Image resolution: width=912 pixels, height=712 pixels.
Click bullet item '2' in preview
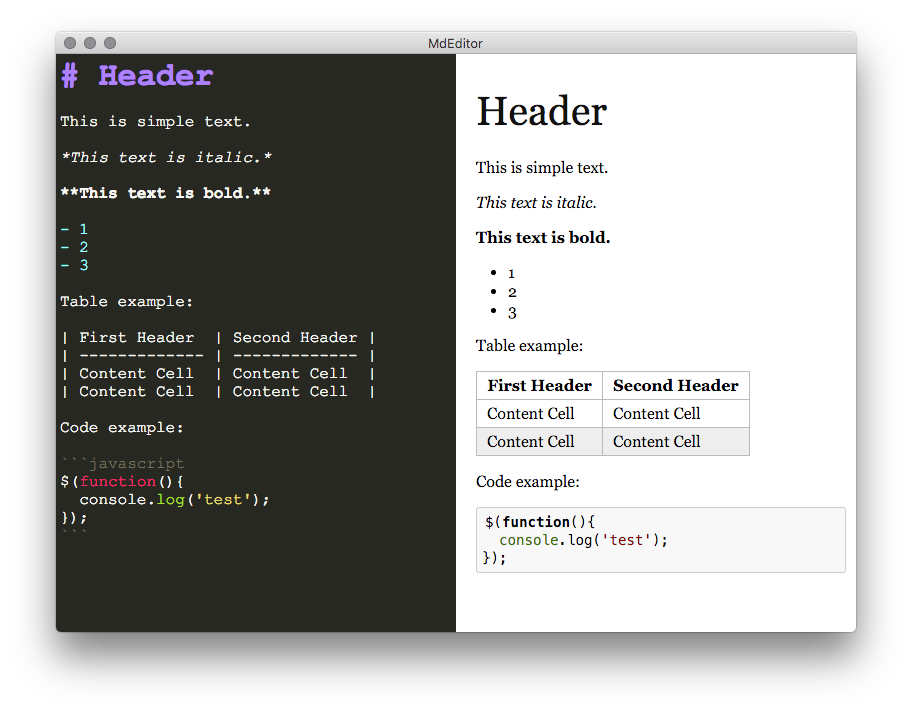[512, 293]
